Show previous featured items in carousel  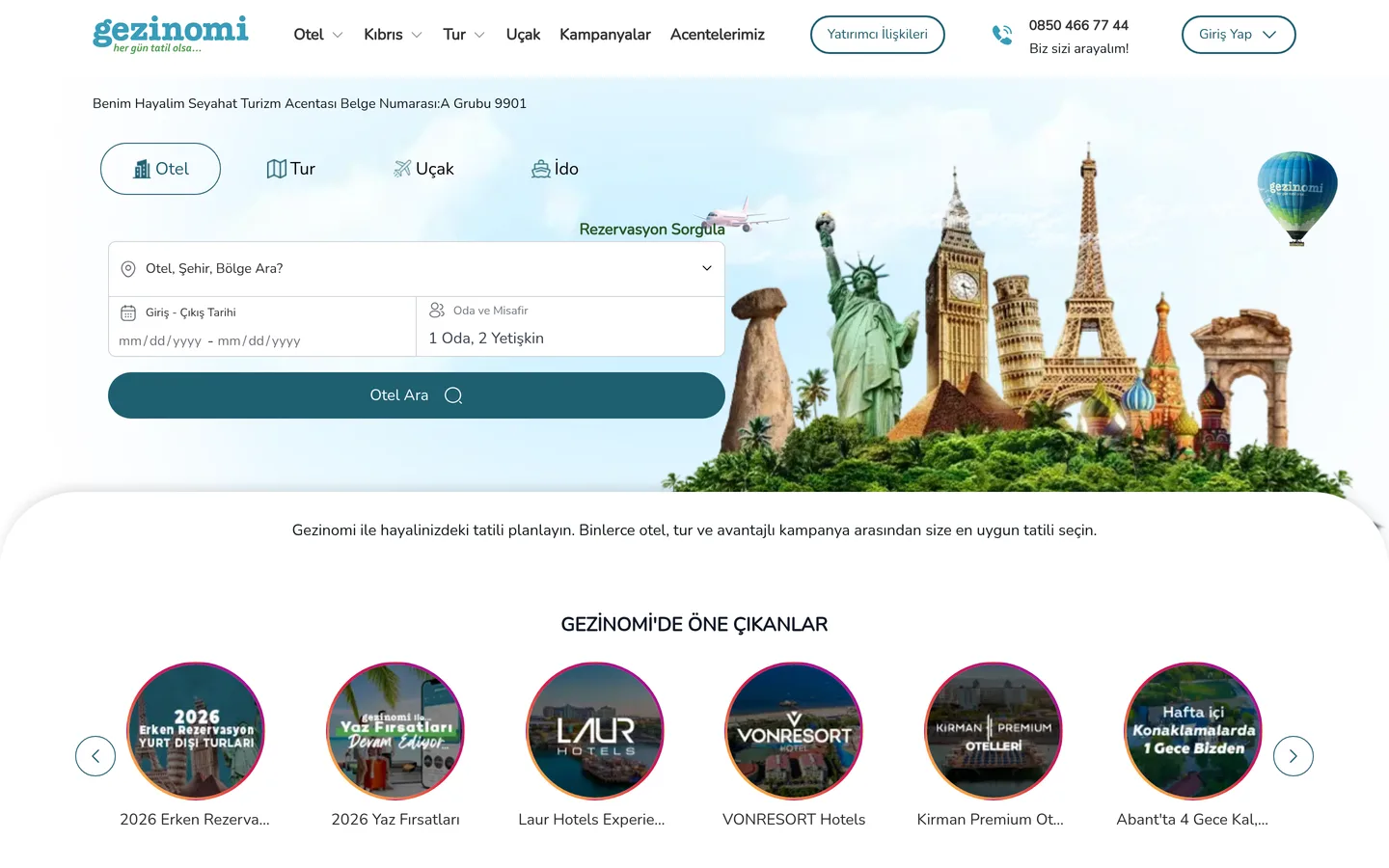tap(95, 756)
